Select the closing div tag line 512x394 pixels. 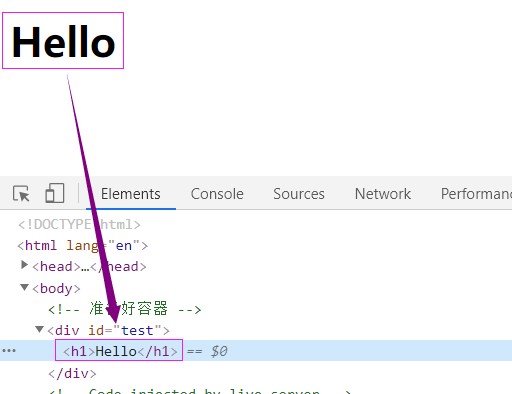(72, 373)
